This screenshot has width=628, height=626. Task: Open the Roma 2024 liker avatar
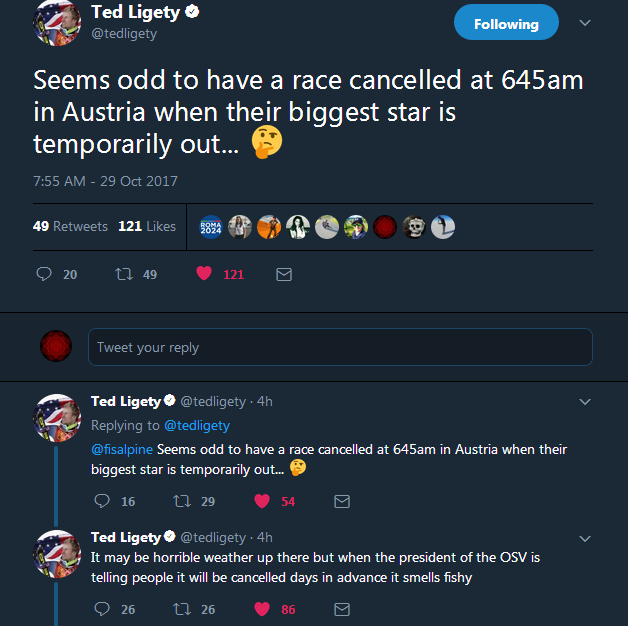coord(212,227)
